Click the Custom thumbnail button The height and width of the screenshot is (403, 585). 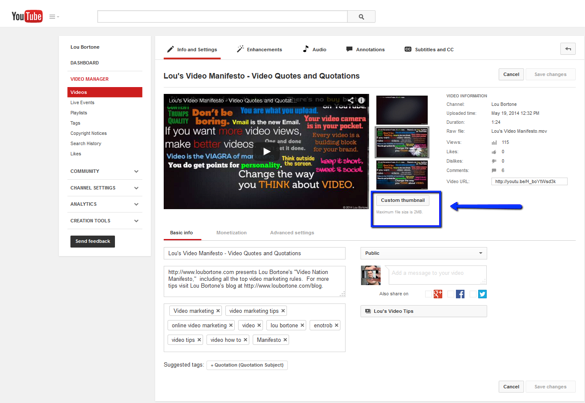point(403,200)
